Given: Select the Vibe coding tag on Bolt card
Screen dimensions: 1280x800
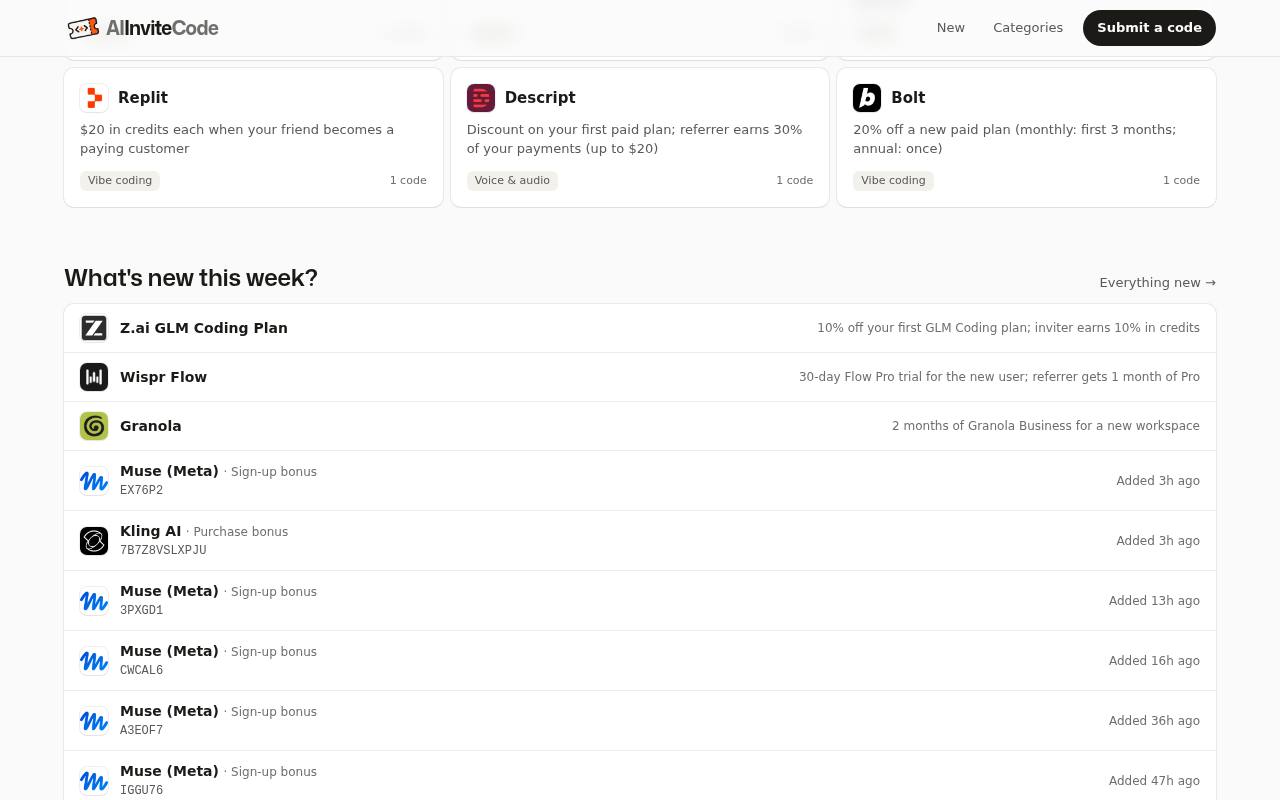Looking at the screenshot, I should 893,181.
